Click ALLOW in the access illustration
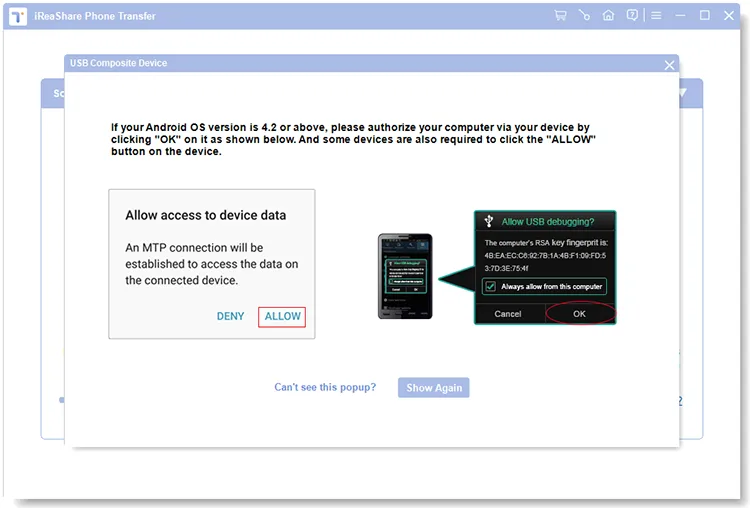 282,317
